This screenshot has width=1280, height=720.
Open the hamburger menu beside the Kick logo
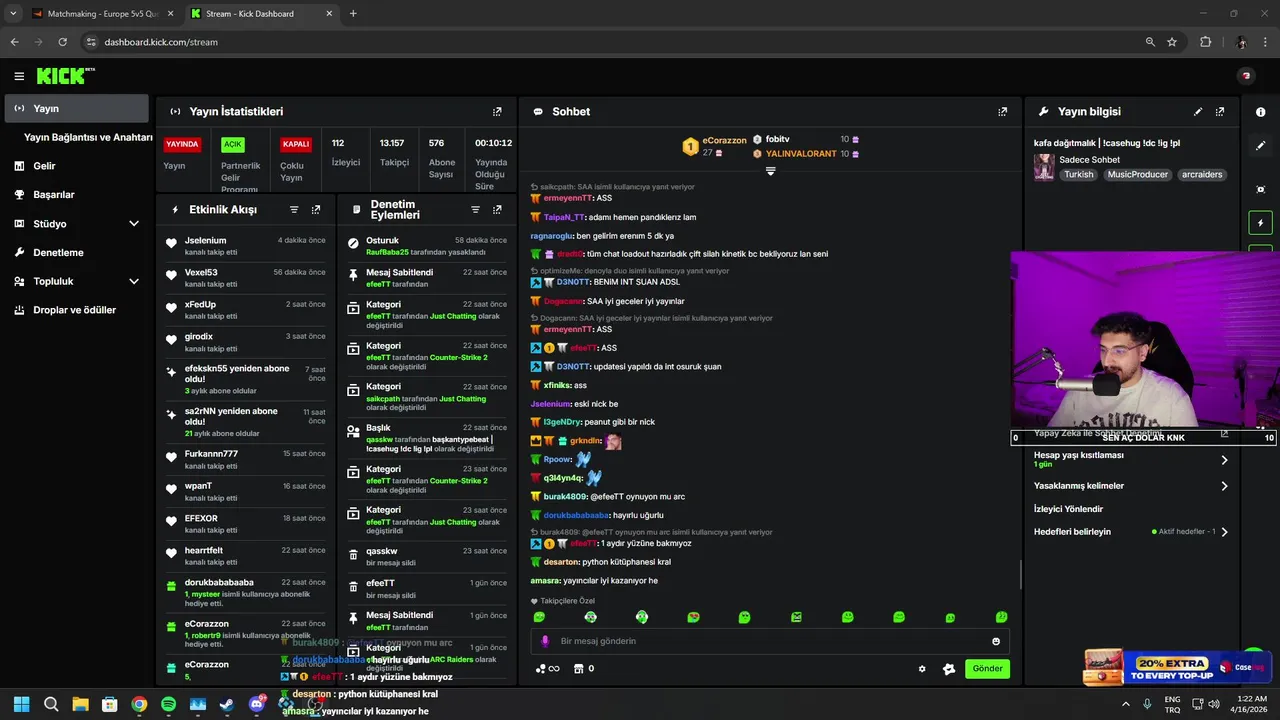(19, 76)
